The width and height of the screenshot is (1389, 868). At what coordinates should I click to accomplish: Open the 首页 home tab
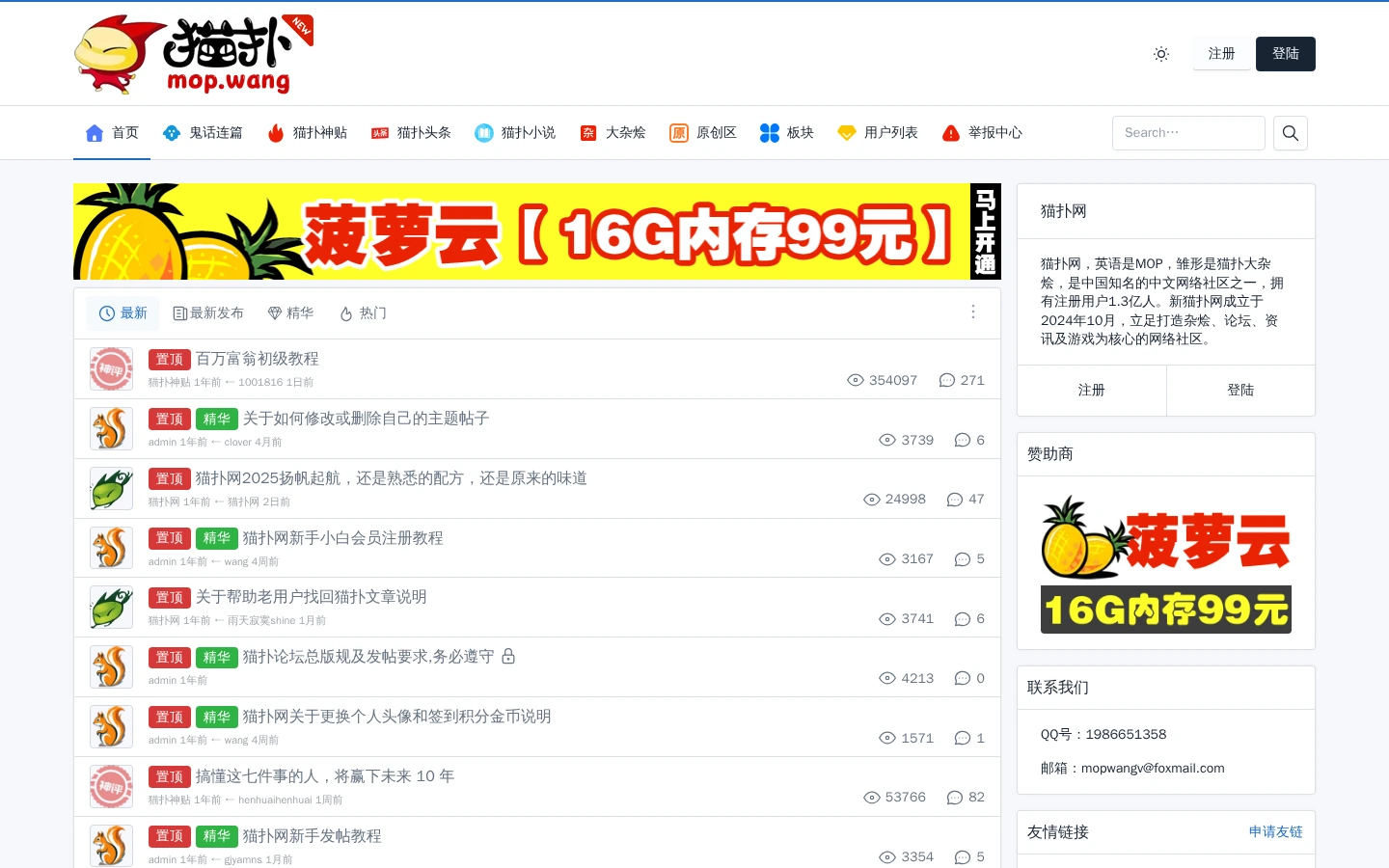(112, 133)
